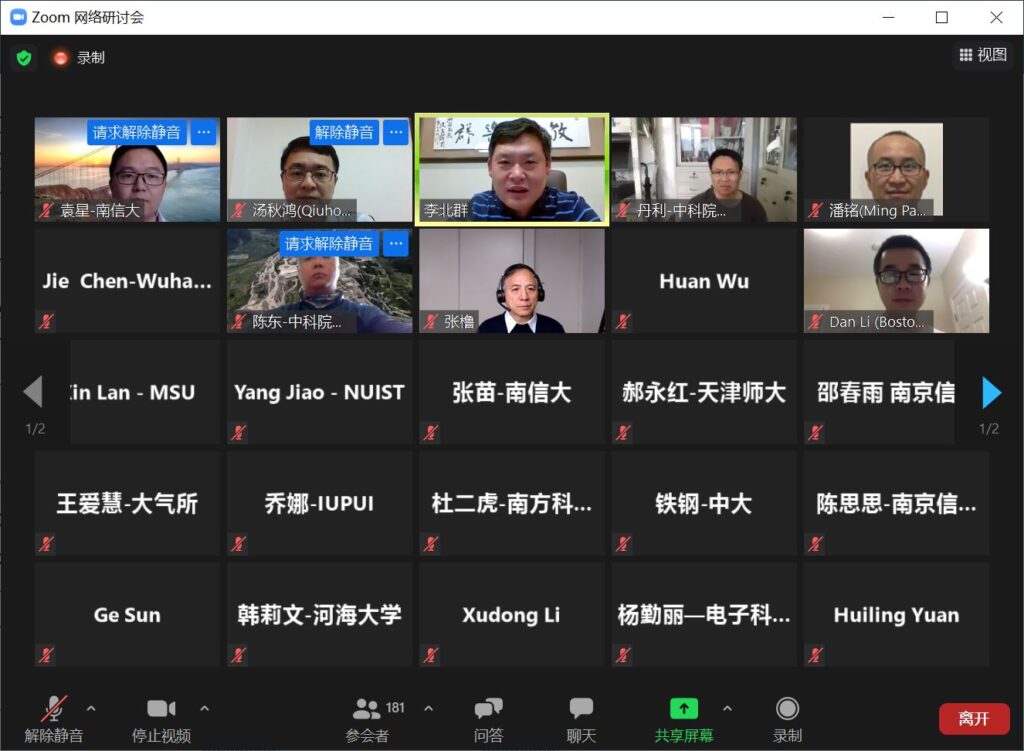Open 聊天 chat panel
Viewport: 1024px width, 751px height.
pyautogui.click(x=581, y=718)
